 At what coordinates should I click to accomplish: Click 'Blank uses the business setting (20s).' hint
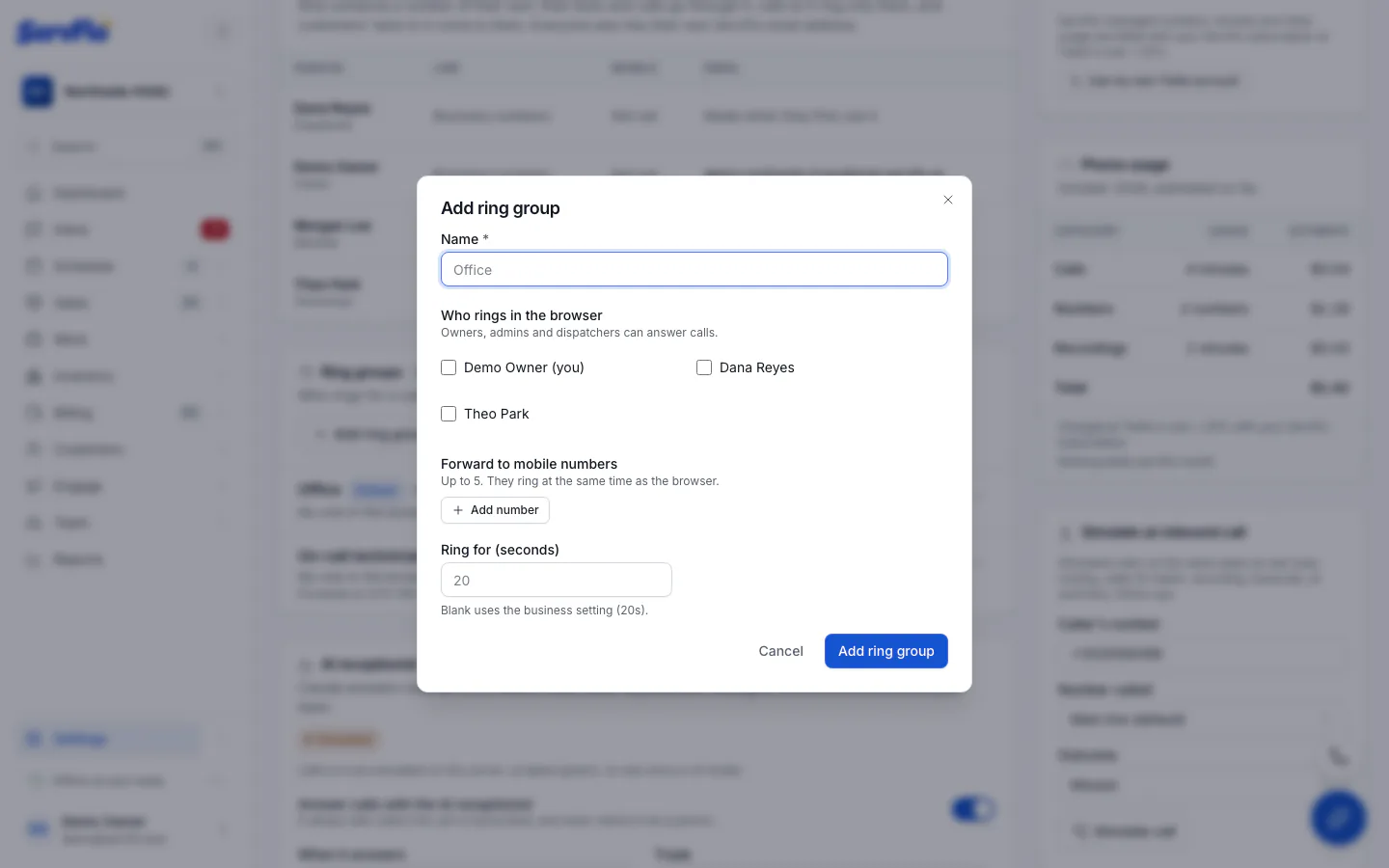click(x=544, y=610)
